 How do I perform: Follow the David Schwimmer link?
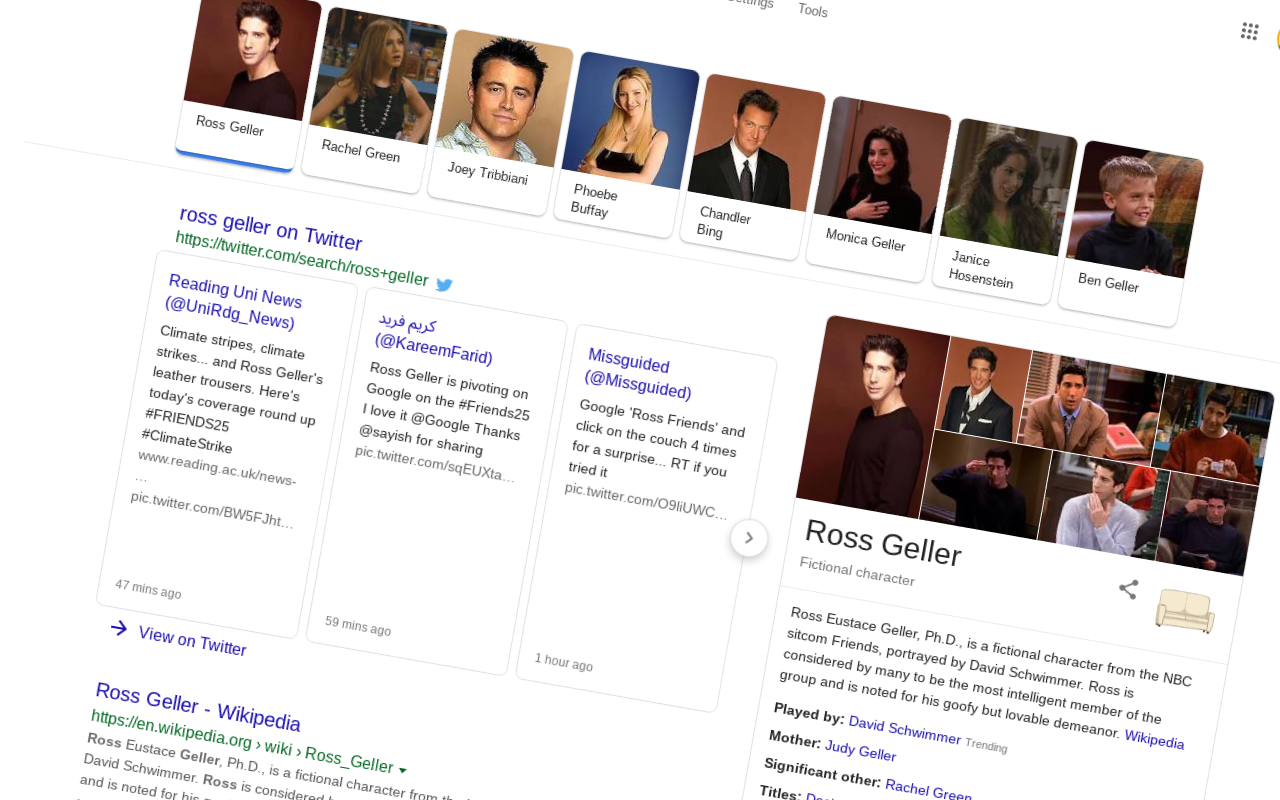click(x=904, y=730)
